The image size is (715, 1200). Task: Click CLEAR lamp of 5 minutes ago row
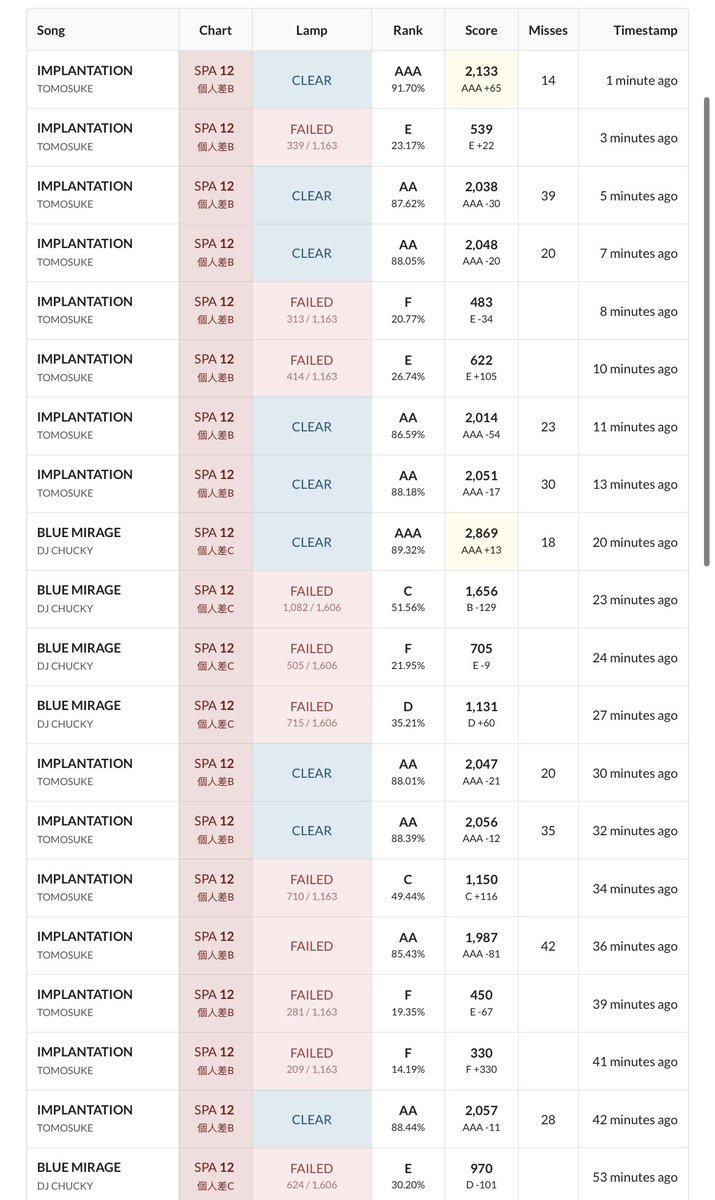(311, 196)
